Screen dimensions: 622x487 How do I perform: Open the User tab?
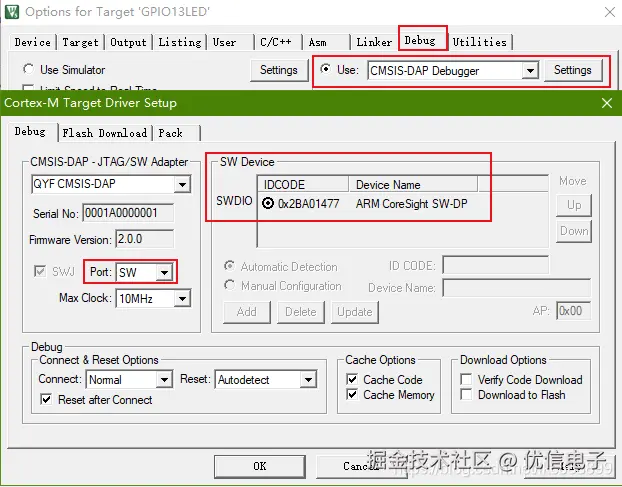pyautogui.click(x=225, y=42)
